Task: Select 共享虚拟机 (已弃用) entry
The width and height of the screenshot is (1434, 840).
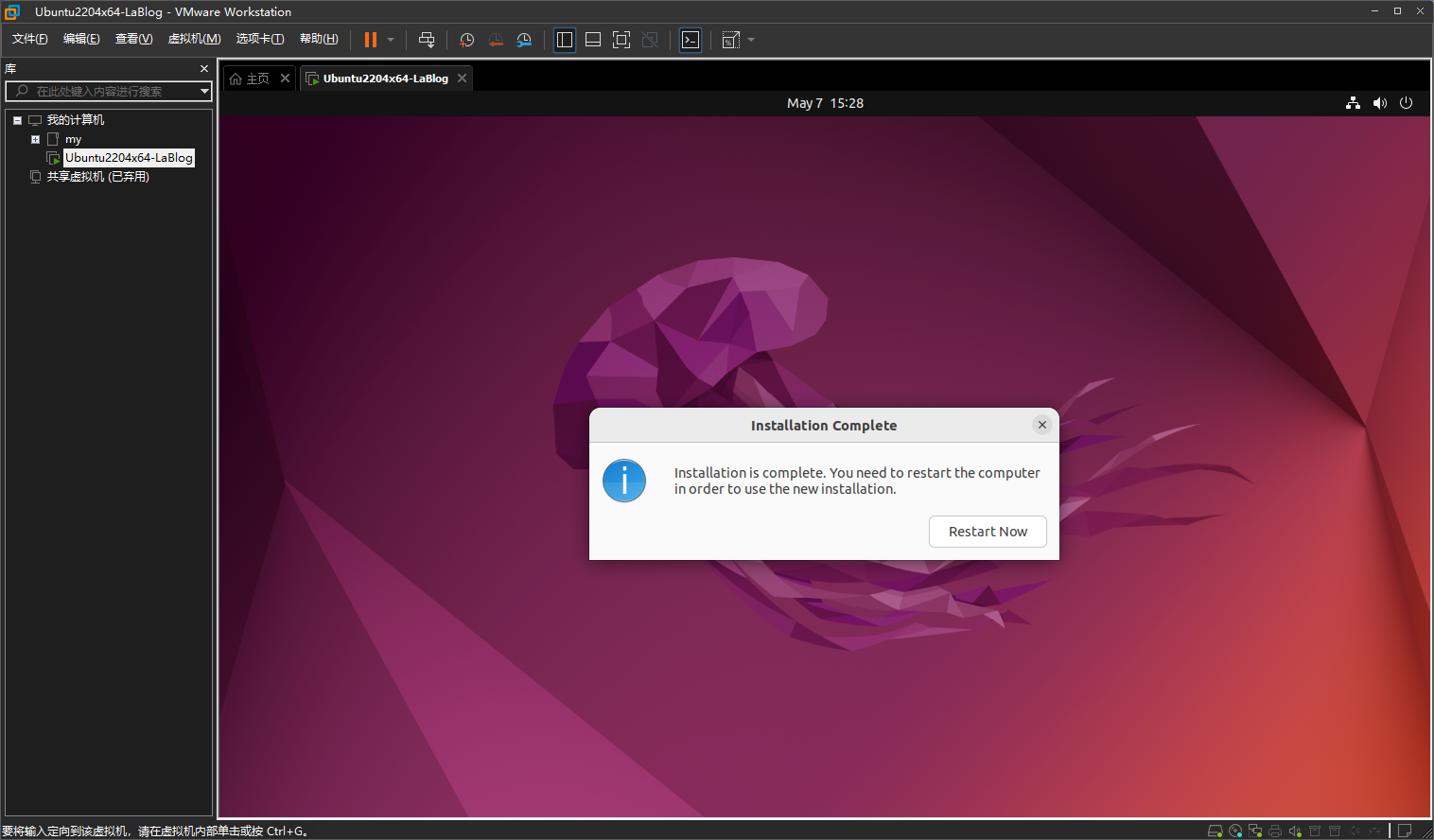Action: pos(98,177)
